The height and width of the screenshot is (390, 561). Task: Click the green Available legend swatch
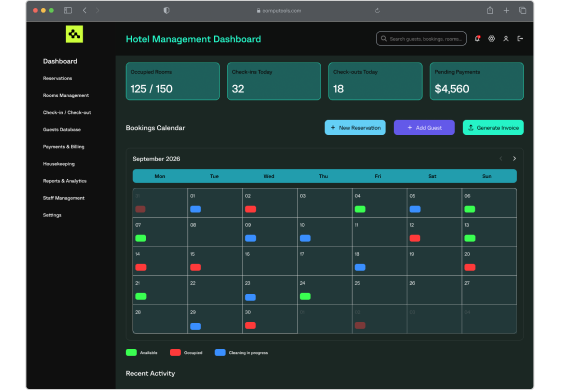pyautogui.click(x=131, y=352)
